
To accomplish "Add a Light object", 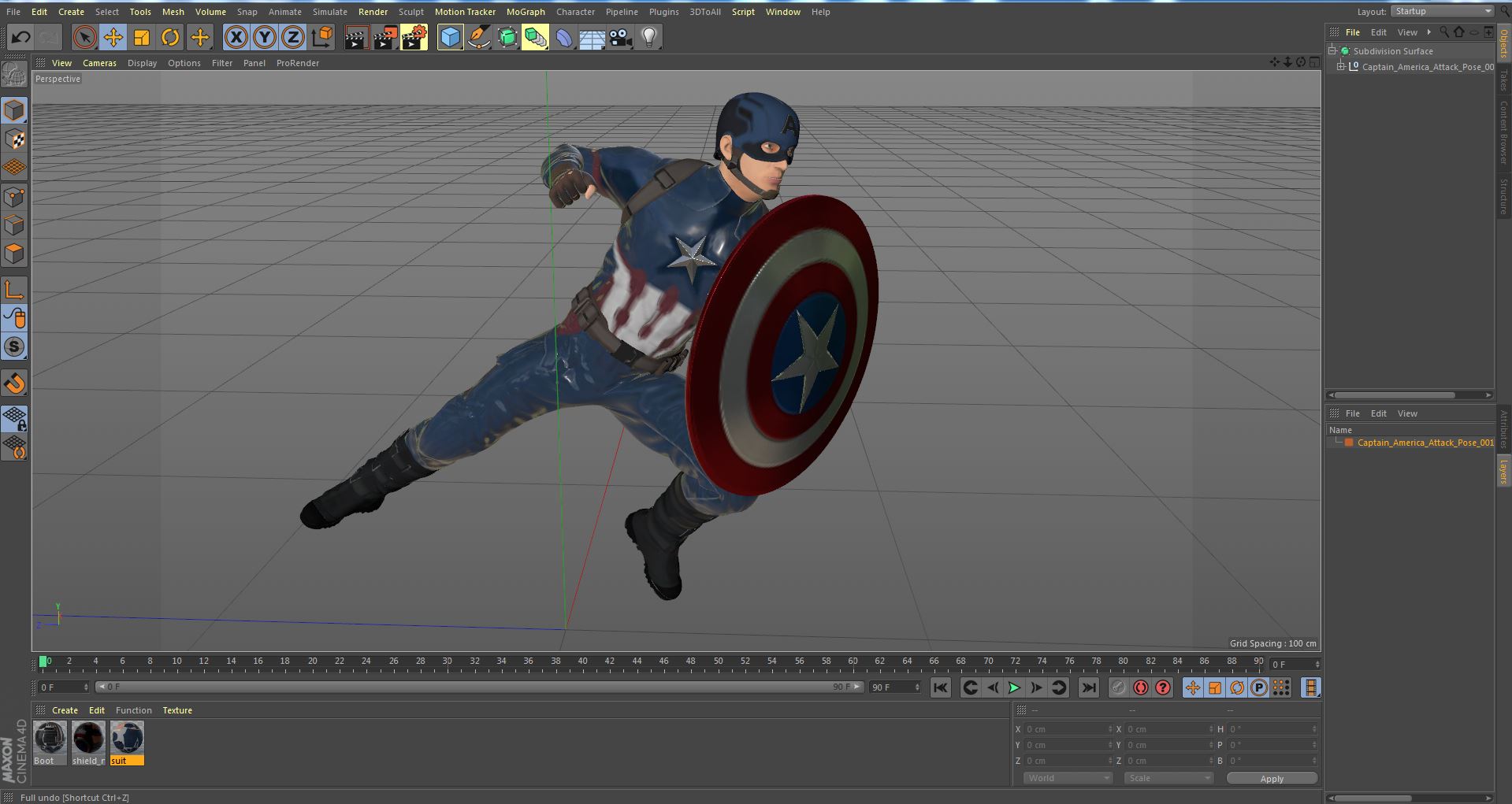I will click(649, 37).
